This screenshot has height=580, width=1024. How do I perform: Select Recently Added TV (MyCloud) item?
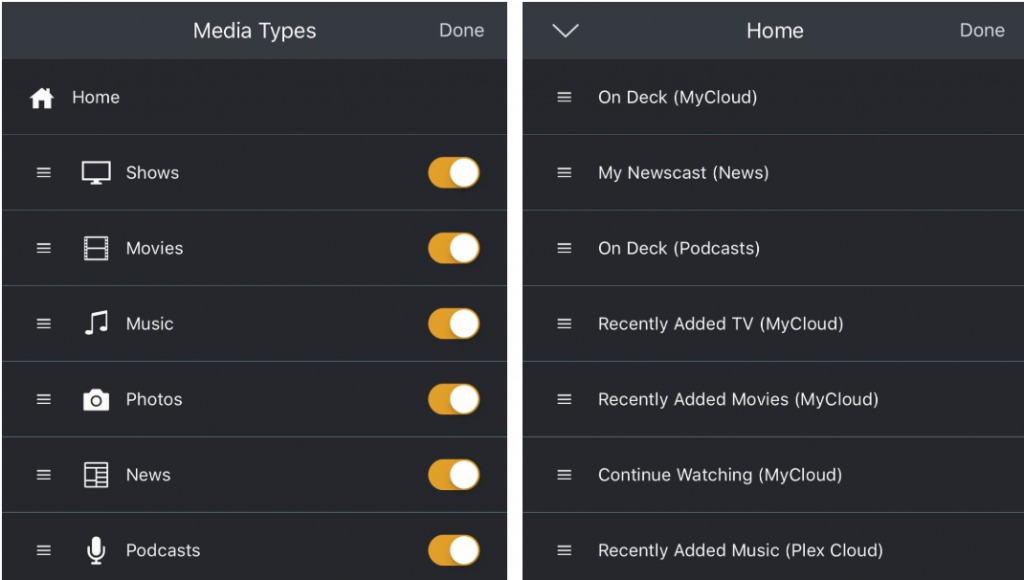pos(773,323)
